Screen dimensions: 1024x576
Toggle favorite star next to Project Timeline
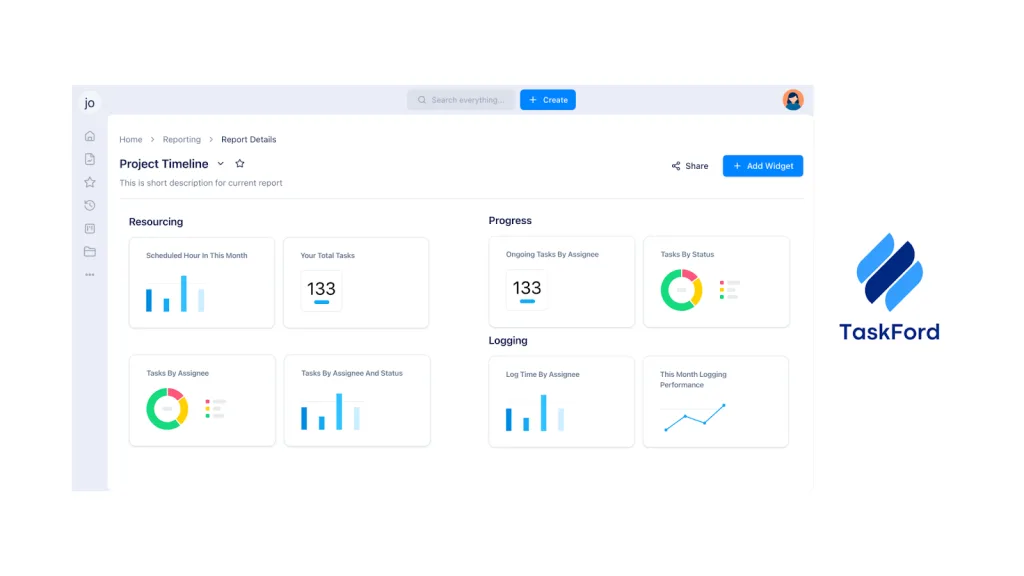(240, 164)
